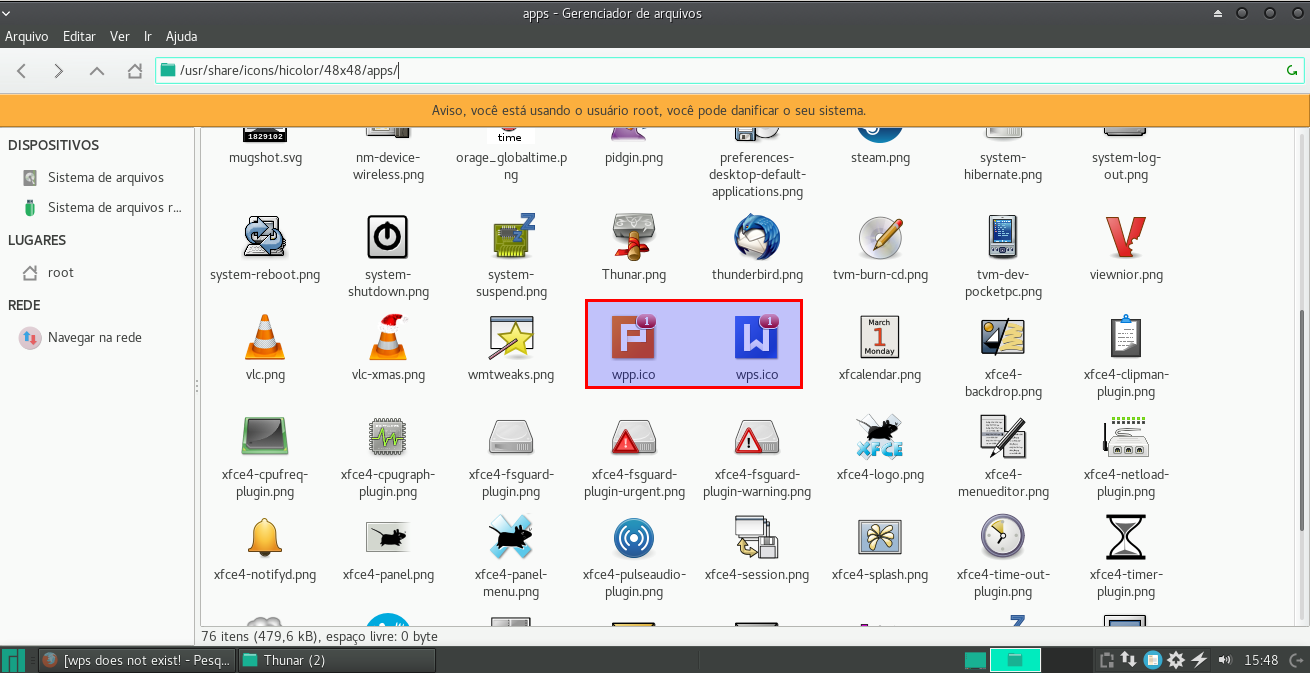This screenshot has width=1310, height=673.
Task: Select the wps.ico file icon
Action: [757, 337]
